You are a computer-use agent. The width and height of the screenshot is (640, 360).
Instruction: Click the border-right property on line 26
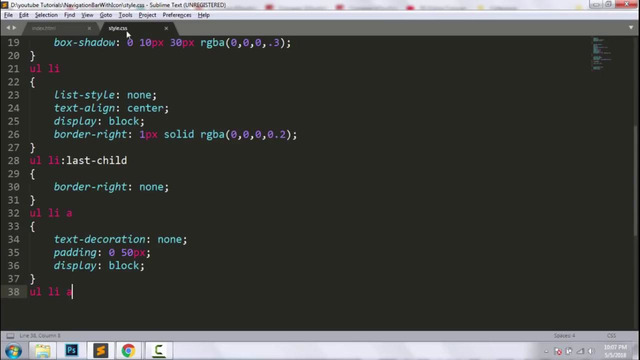pyautogui.click(x=90, y=134)
